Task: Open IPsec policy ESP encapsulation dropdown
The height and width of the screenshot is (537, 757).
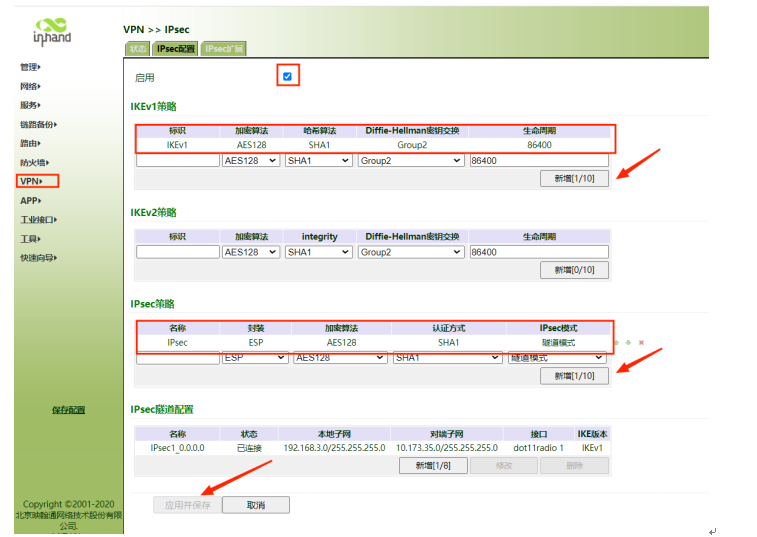Action: pos(255,357)
